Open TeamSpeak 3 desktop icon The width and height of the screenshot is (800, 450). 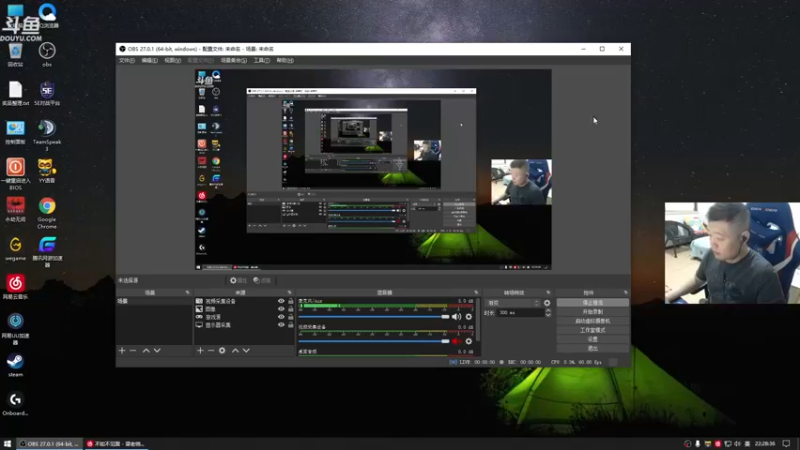pos(47,135)
